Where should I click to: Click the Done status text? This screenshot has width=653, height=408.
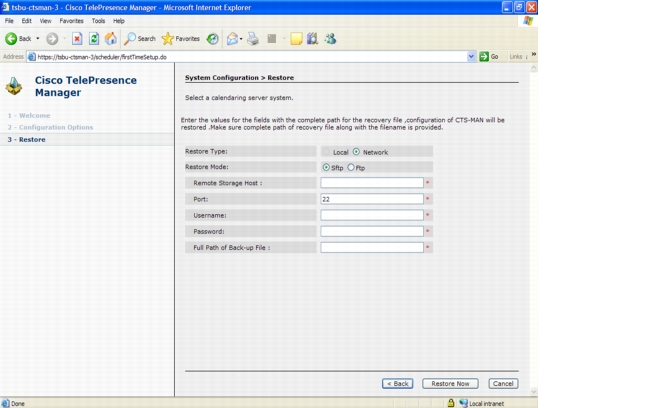click(x=18, y=403)
